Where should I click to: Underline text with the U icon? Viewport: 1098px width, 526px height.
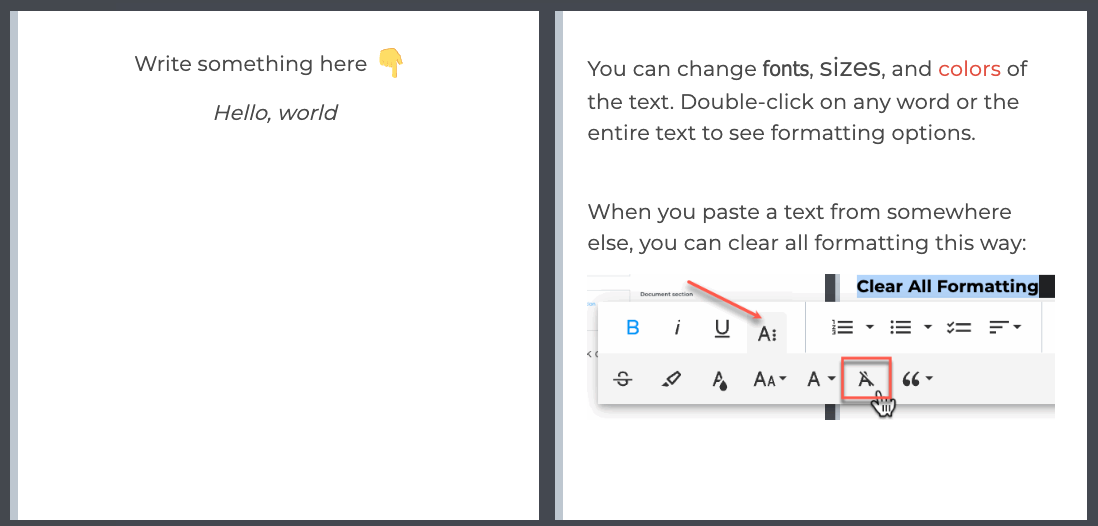(x=722, y=328)
